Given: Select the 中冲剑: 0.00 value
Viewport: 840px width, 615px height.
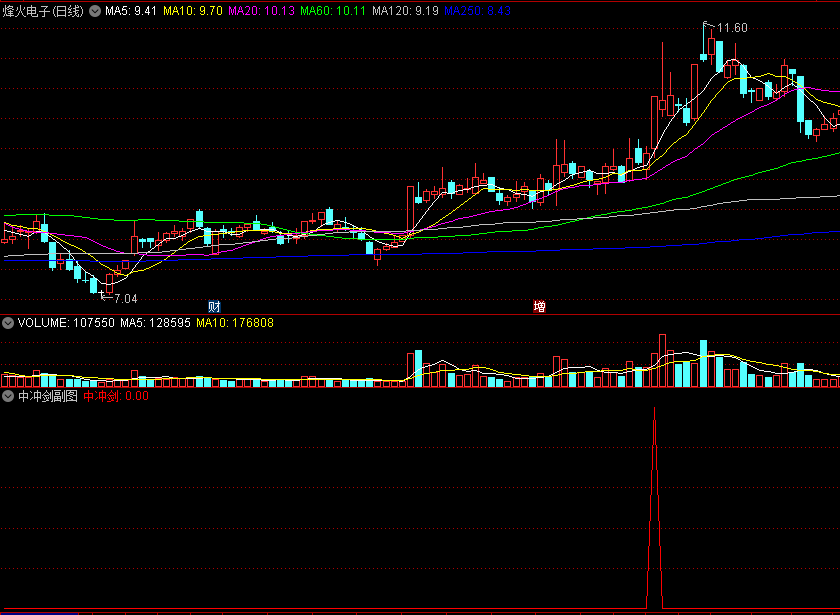Looking at the screenshot, I should click(116, 396).
